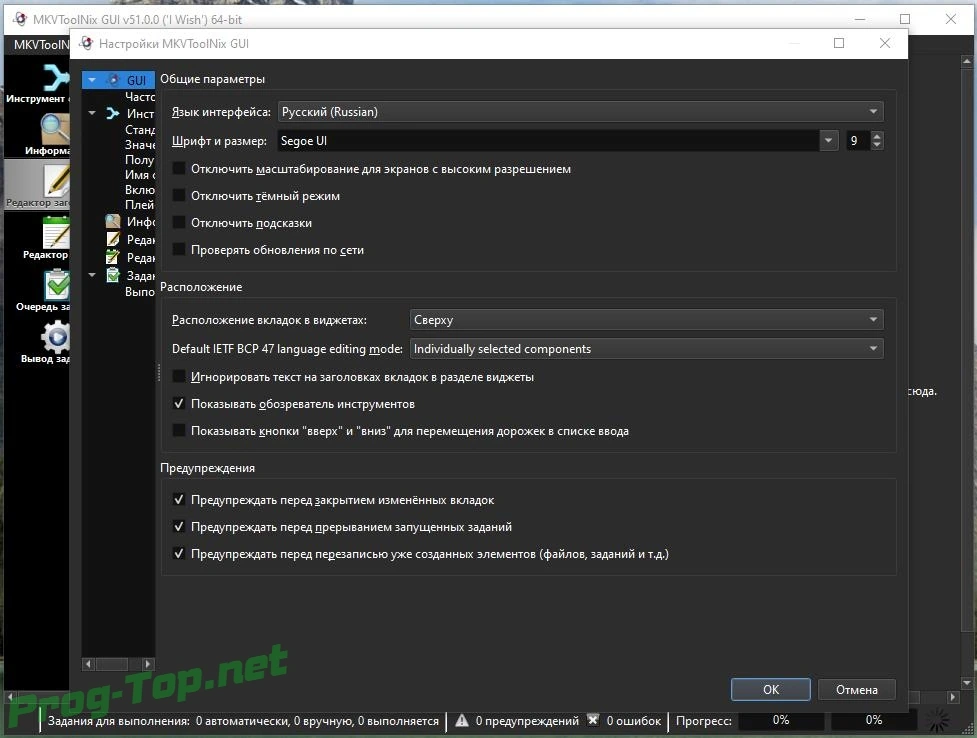Enable the 'вверх' and 'вниз' track move buttons option
This screenshot has height=738, width=977.
click(179, 430)
